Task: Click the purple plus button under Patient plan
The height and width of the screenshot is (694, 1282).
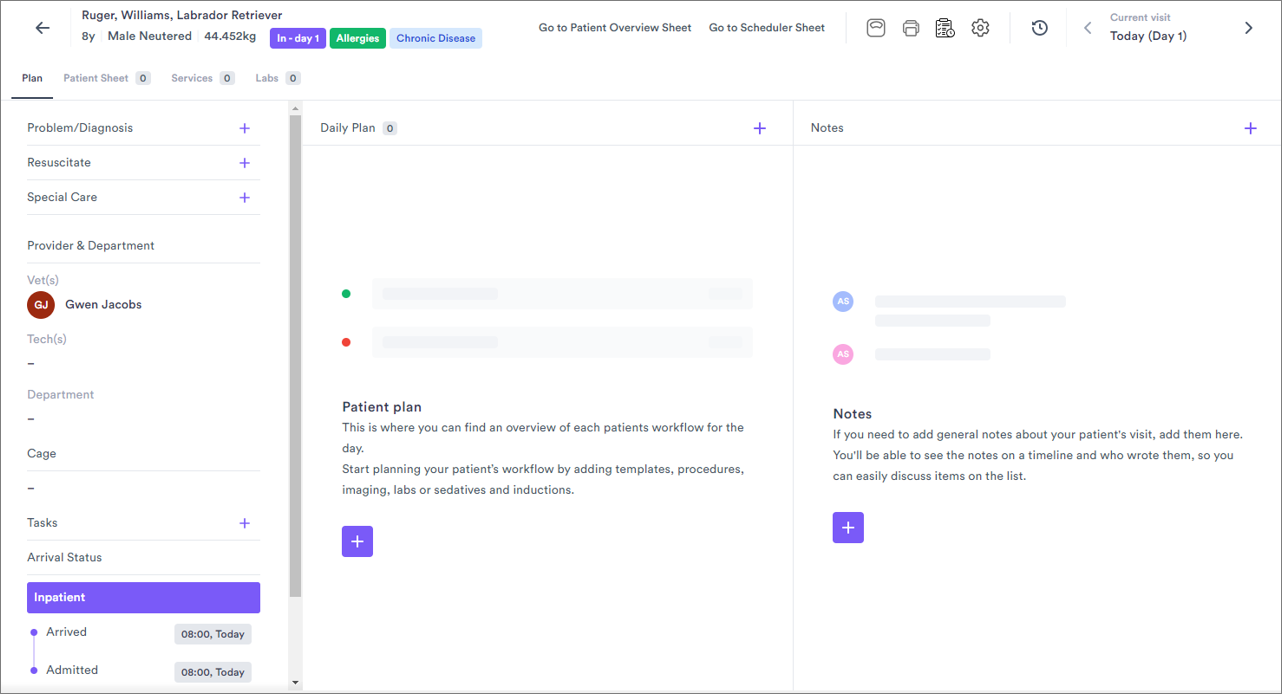Action: coord(357,541)
